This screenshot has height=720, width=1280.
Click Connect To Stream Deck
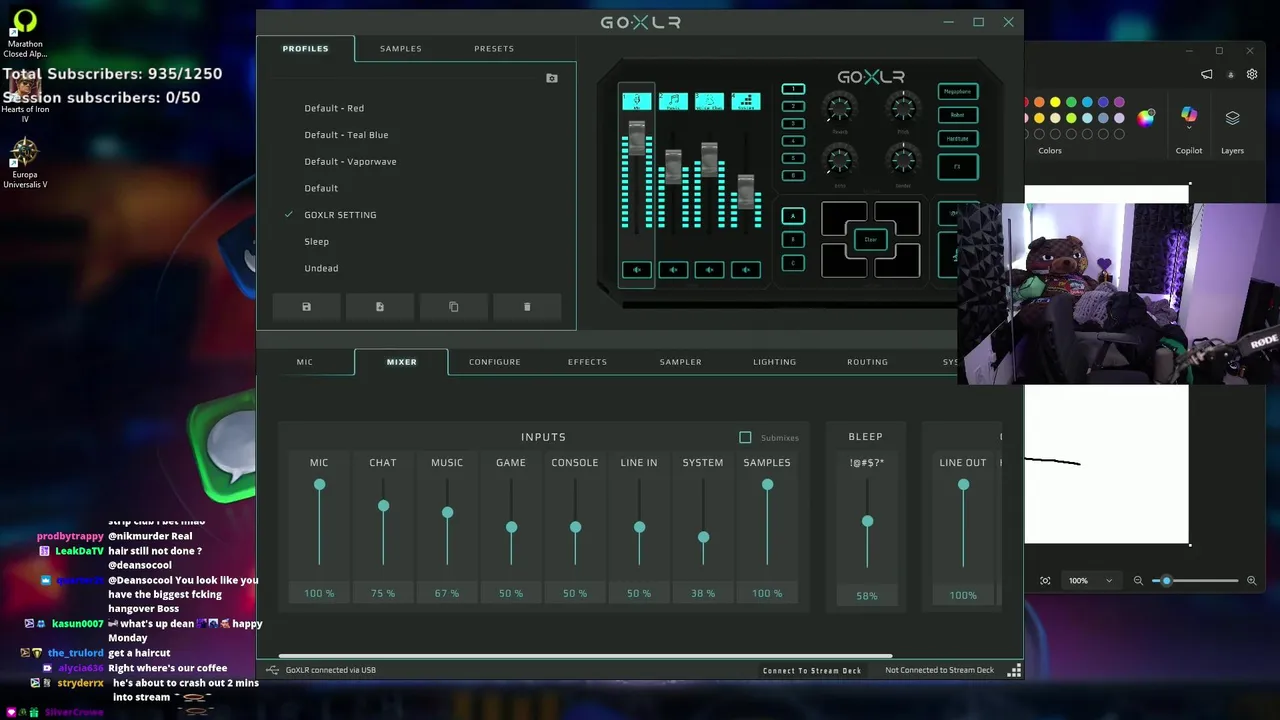(812, 670)
